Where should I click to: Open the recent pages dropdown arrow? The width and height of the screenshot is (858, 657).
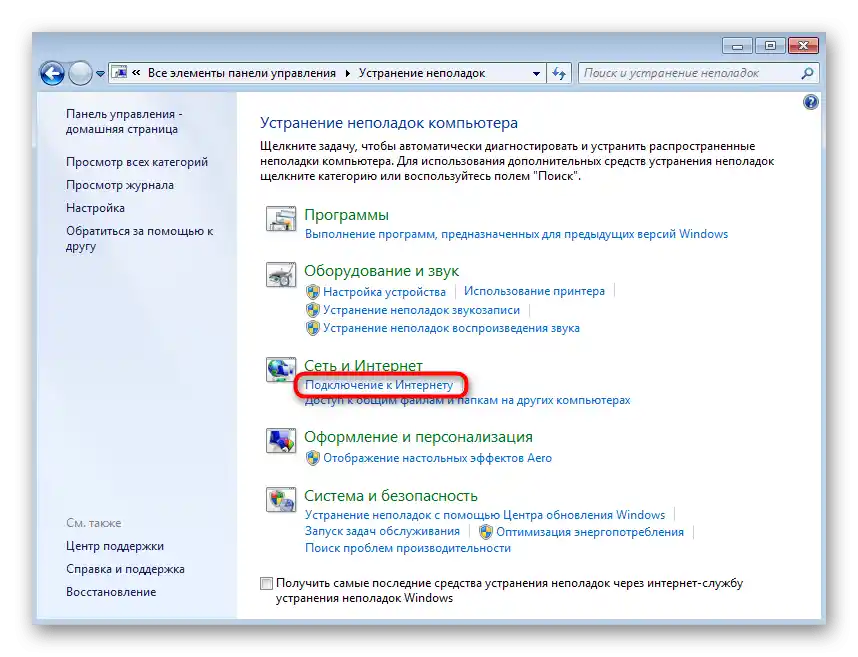tap(100, 74)
